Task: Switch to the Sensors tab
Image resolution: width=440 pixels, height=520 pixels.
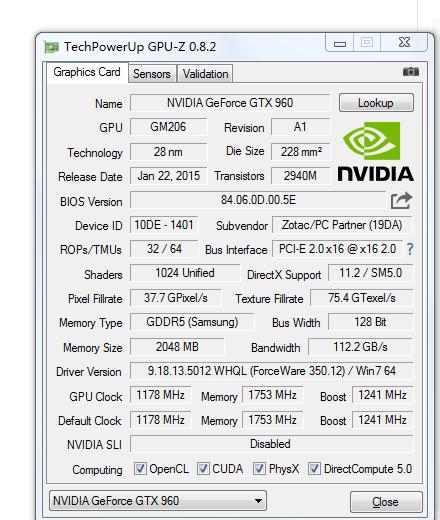Action: click(152, 74)
